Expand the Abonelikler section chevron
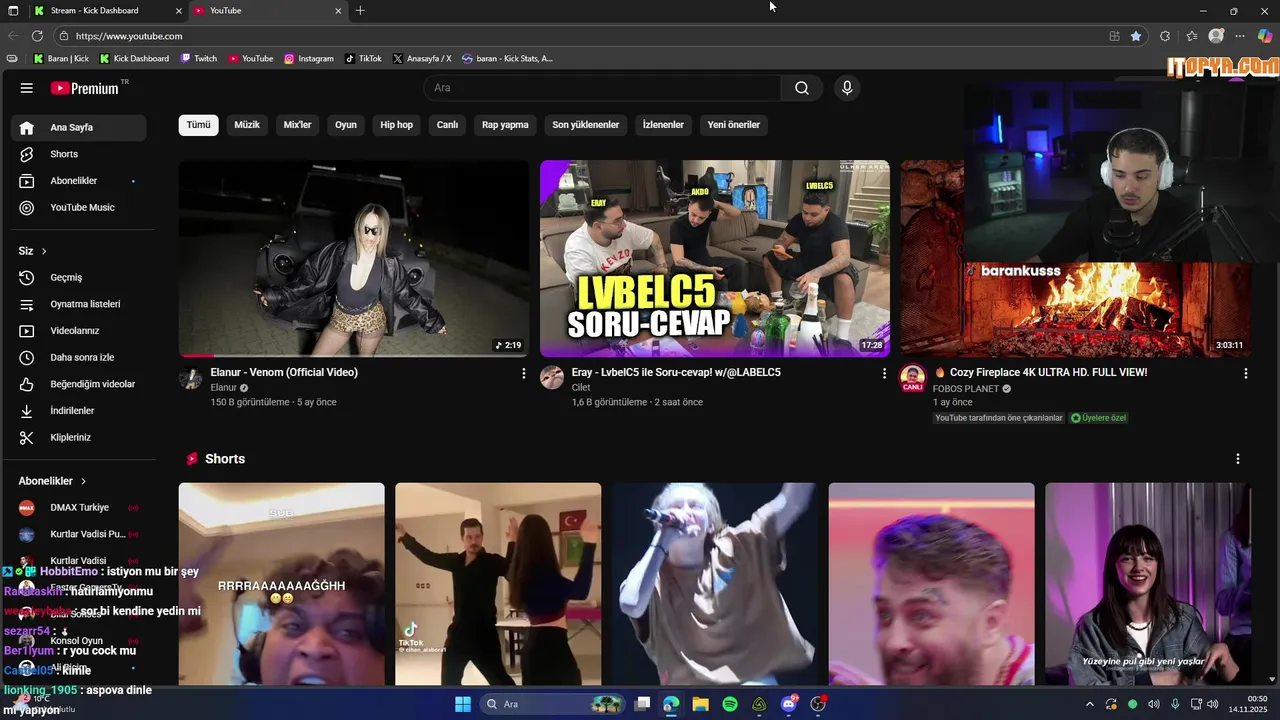 coord(83,481)
